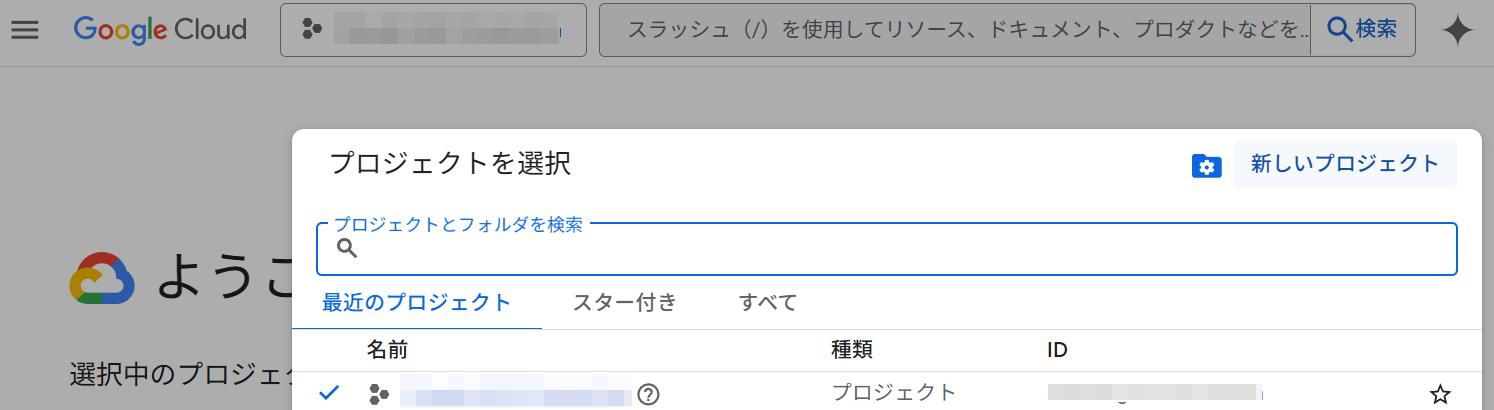Click the 検索 search button
The width and height of the screenshot is (1494, 410).
point(1363,30)
